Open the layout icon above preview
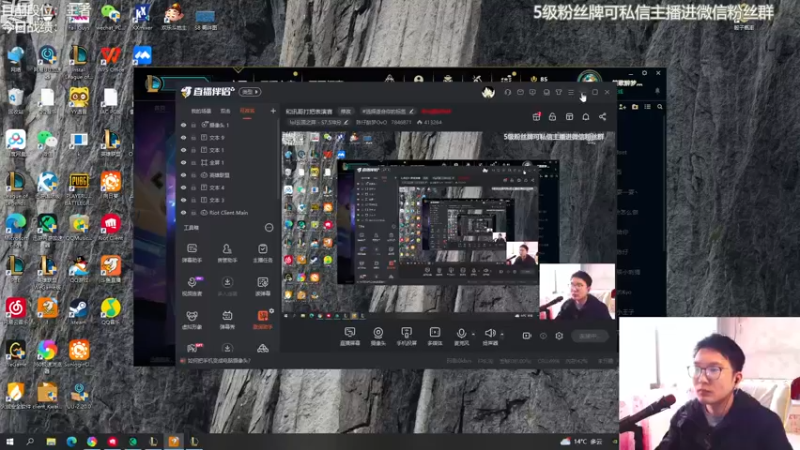800x450 pixels. click(x=569, y=117)
